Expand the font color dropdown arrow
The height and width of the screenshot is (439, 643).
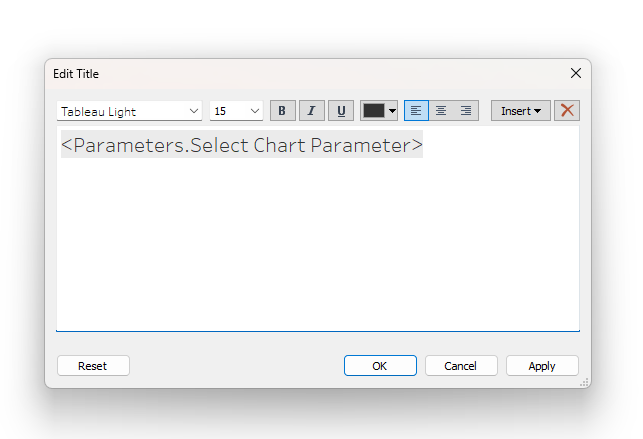(392, 111)
